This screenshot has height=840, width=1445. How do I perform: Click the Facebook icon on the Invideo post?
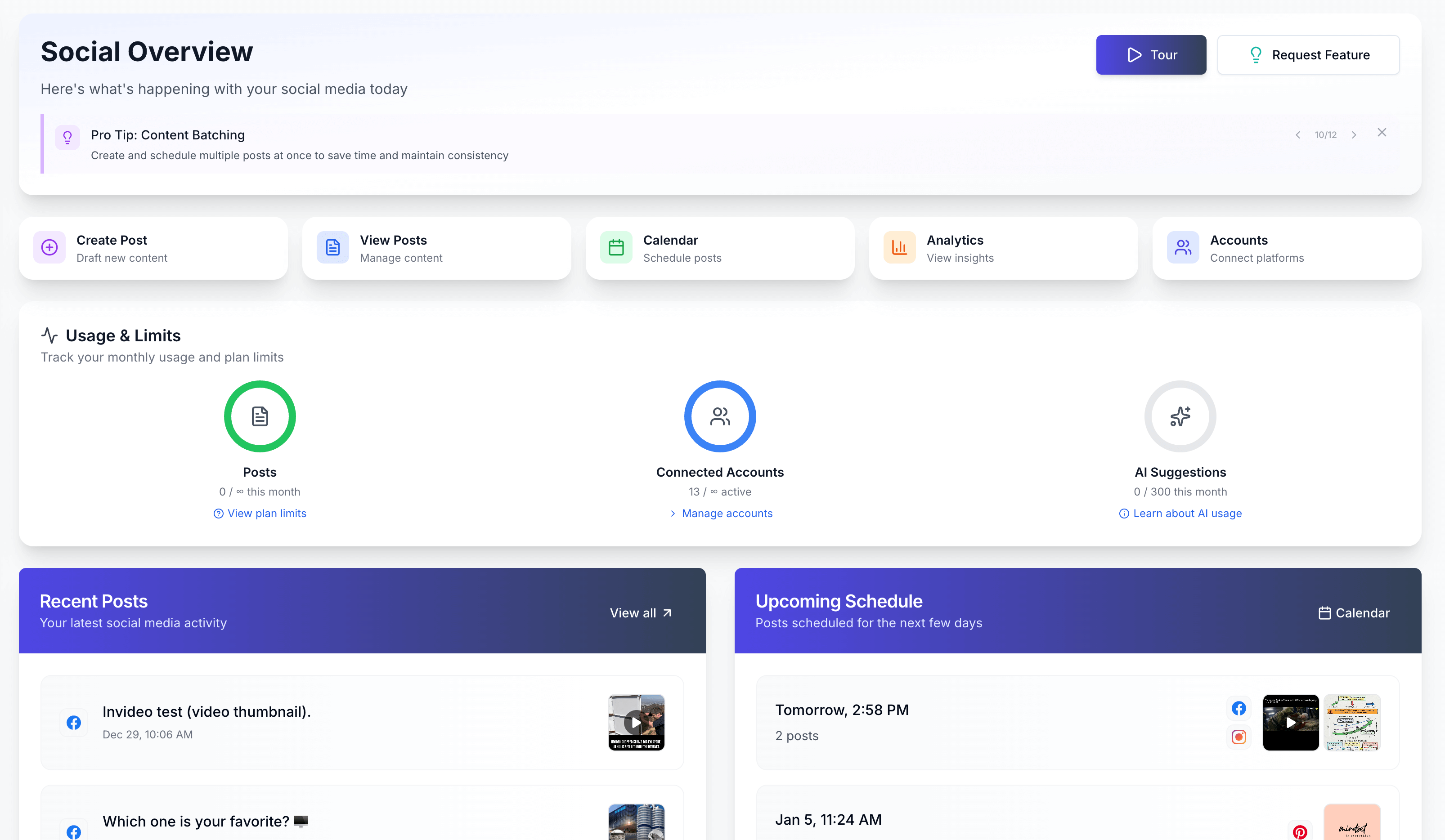[x=74, y=723]
